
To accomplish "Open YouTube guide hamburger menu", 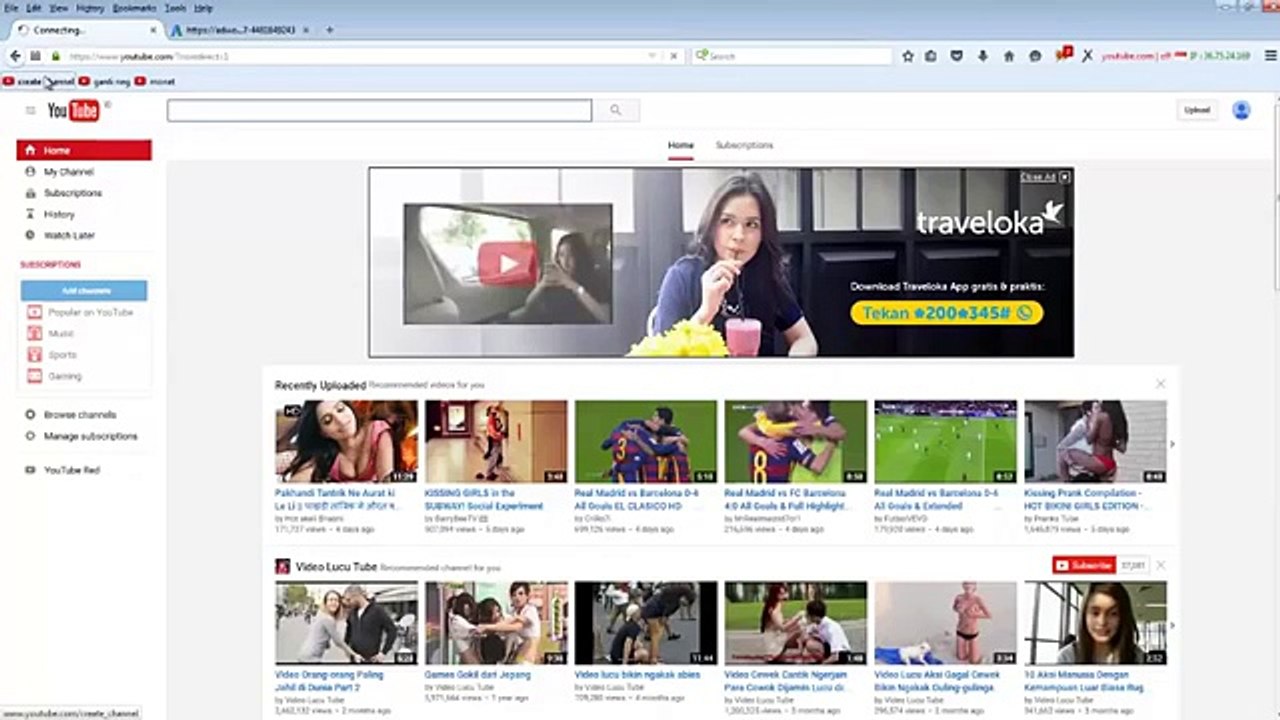I will (x=31, y=110).
